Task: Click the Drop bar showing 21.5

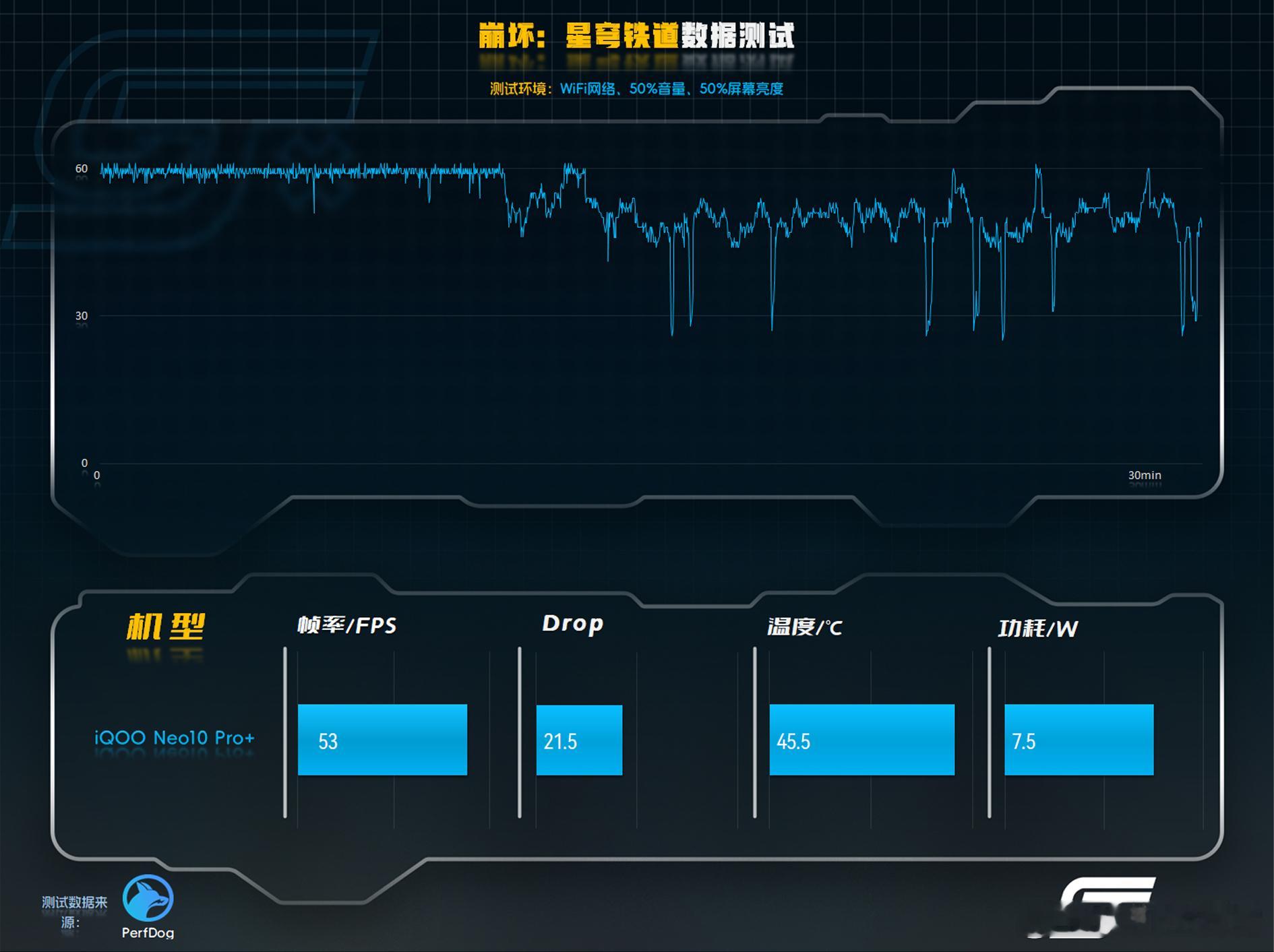Action: (x=579, y=740)
